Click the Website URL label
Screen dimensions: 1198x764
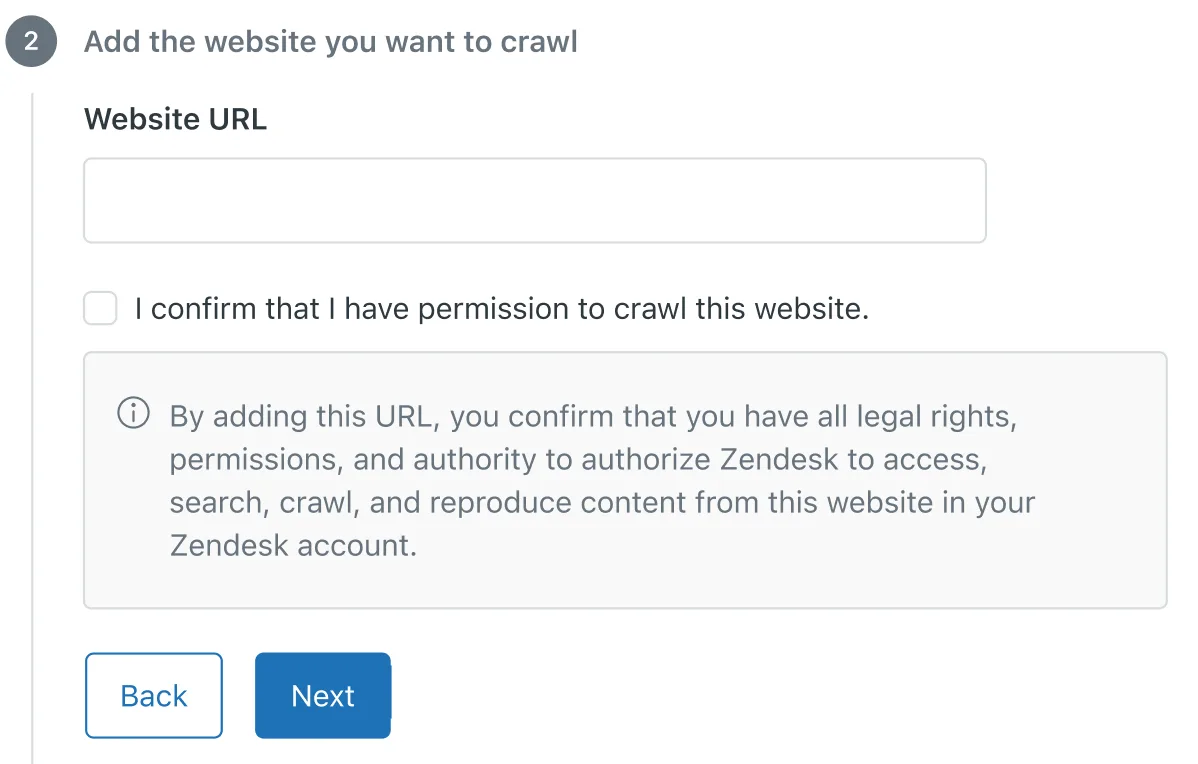[x=175, y=119]
